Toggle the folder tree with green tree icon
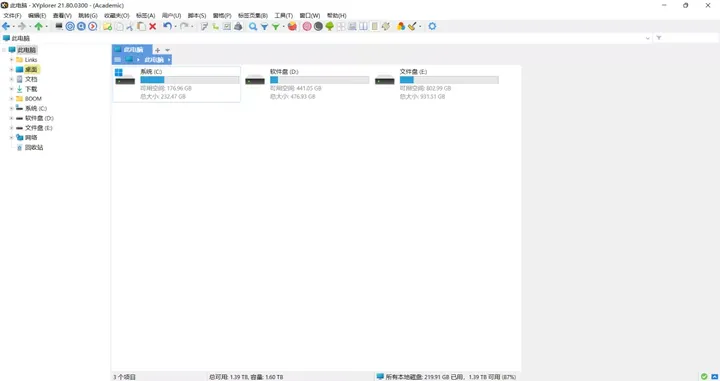This screenshot has width=720, height=381. click(330, 27)
